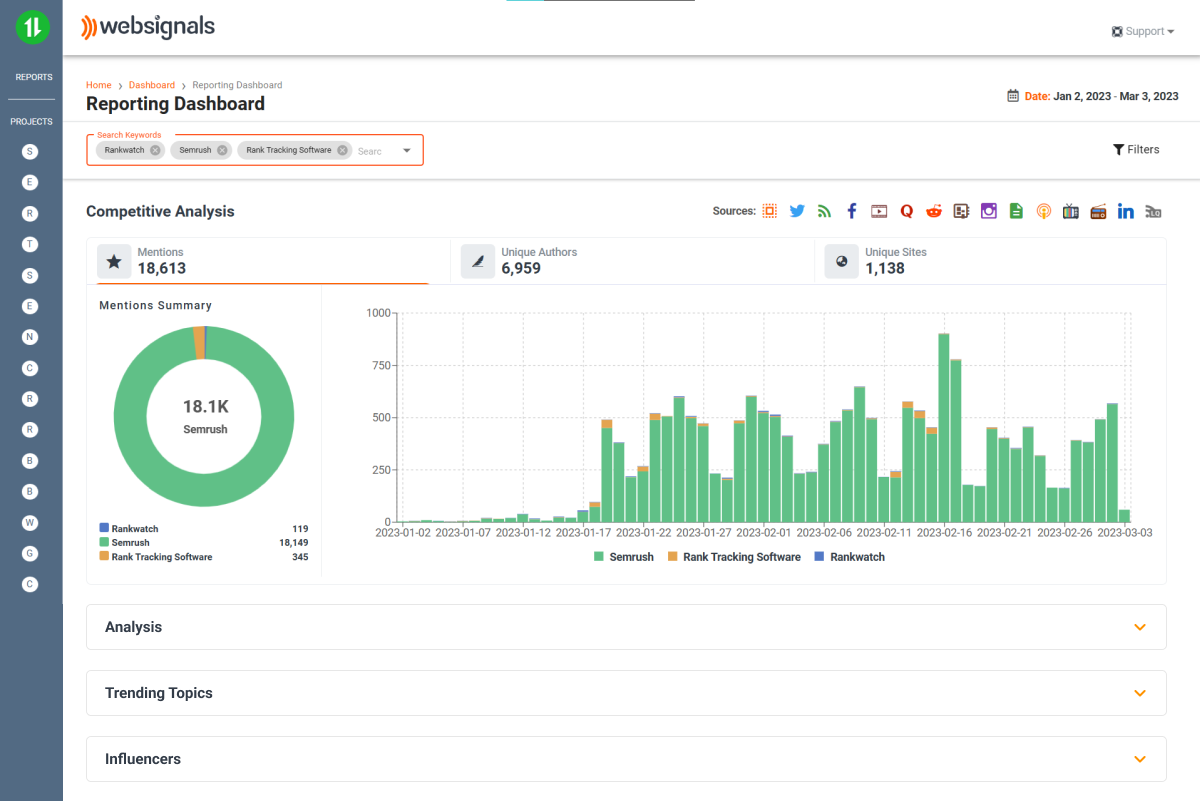Image resolution: width=1200 pixels, height=801 pixels.
Task: Click the 18.1K donut center value
Action: pos(206,407)
